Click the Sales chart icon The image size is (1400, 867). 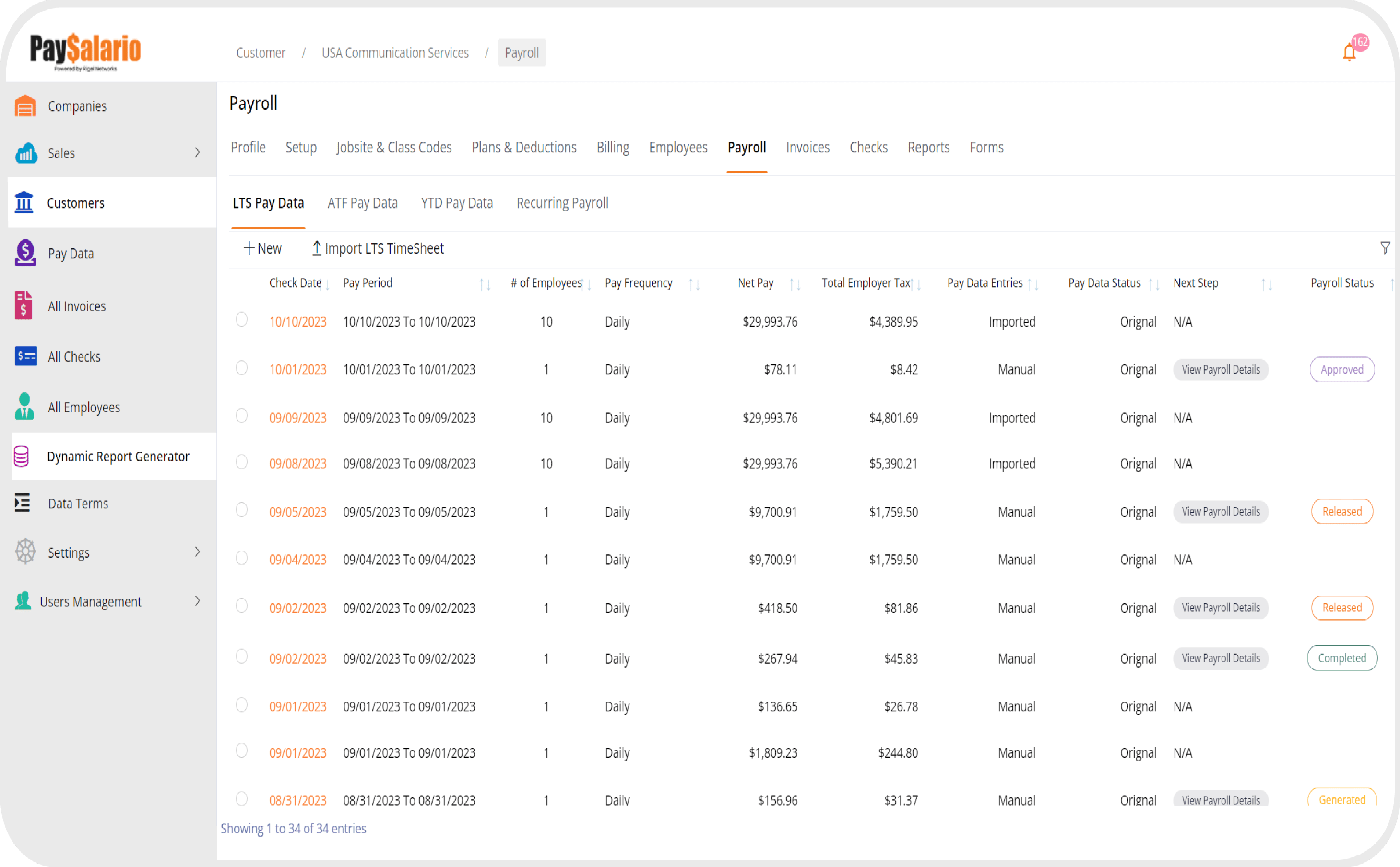pos(25,153)
